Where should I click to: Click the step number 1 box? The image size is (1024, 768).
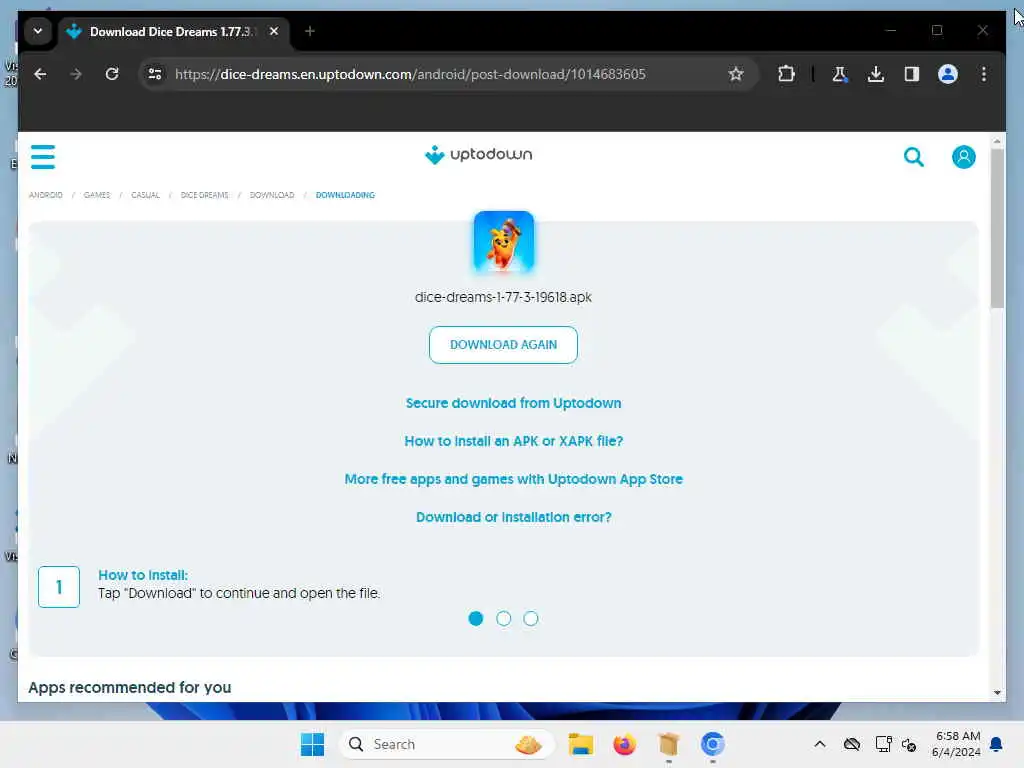59,586
